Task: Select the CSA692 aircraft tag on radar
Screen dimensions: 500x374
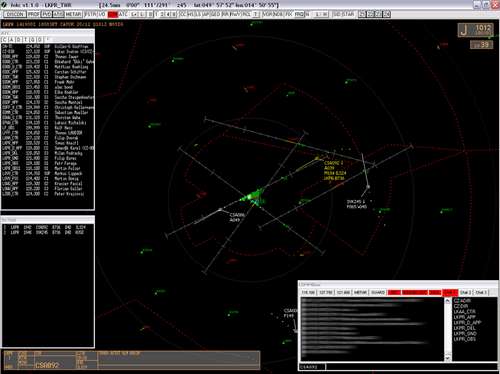Action: click(335, 171)
